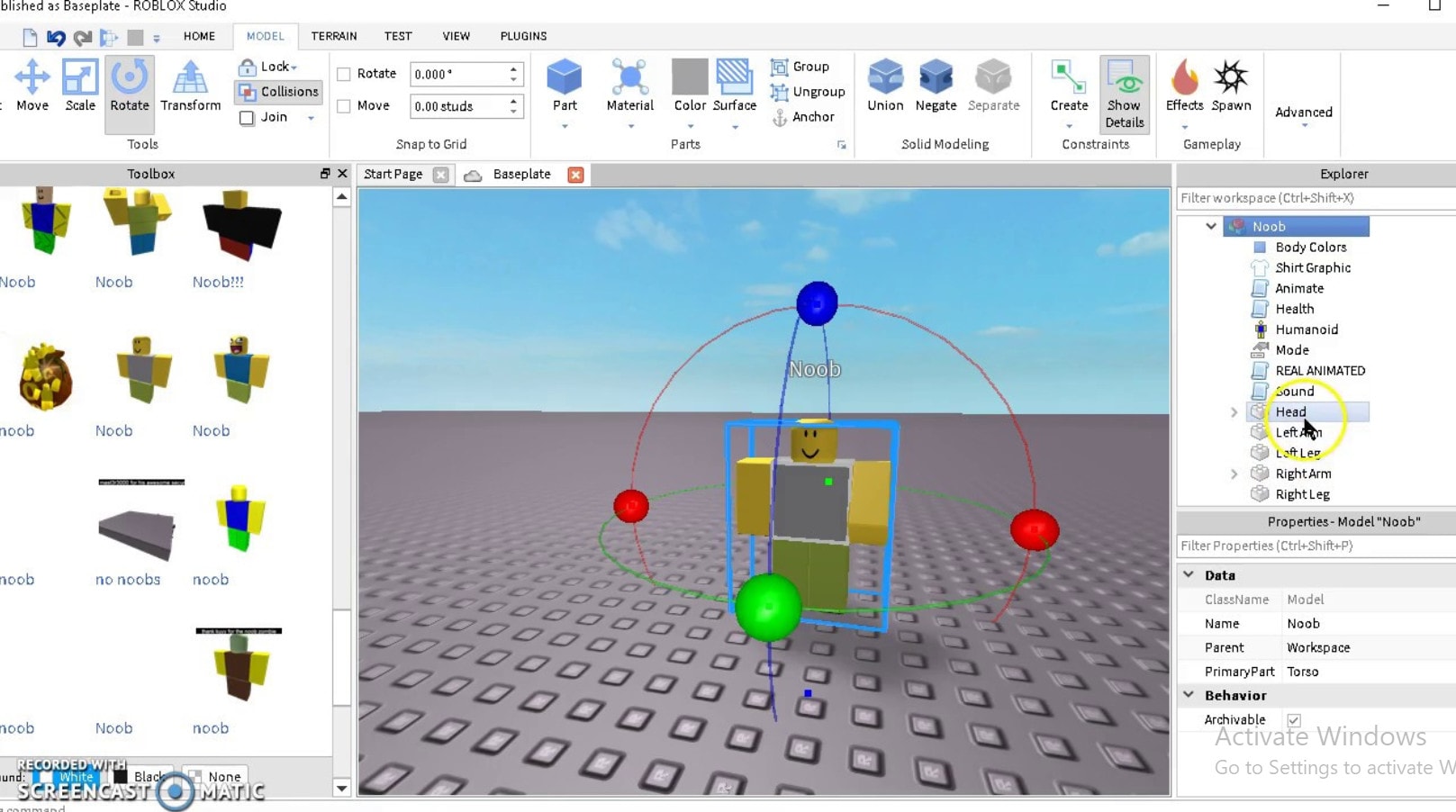Screen dimensions: 1456x812
Task: Anchor the selected part
Action: (803, 117)
